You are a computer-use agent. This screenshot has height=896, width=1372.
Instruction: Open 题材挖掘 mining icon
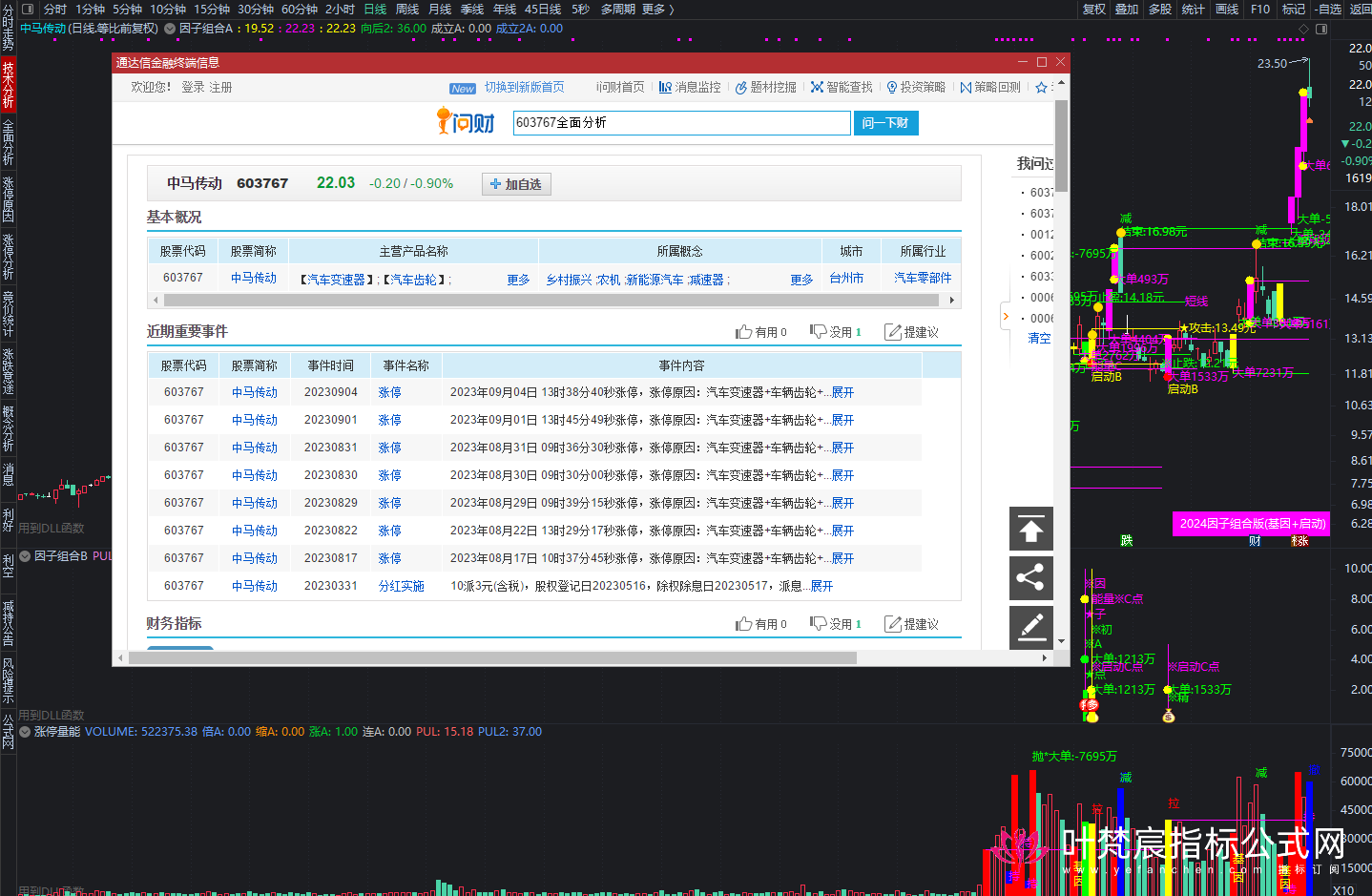[x=741, y=87]
